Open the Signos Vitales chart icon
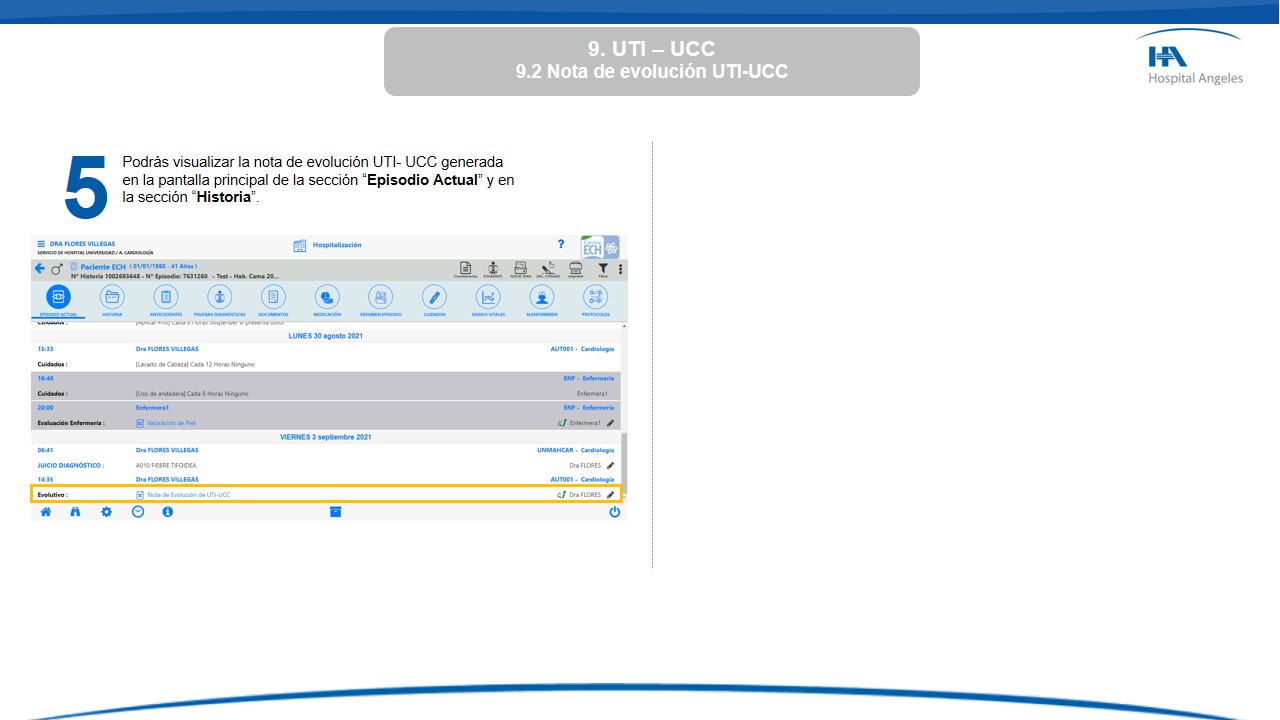 tap(488, 297)
